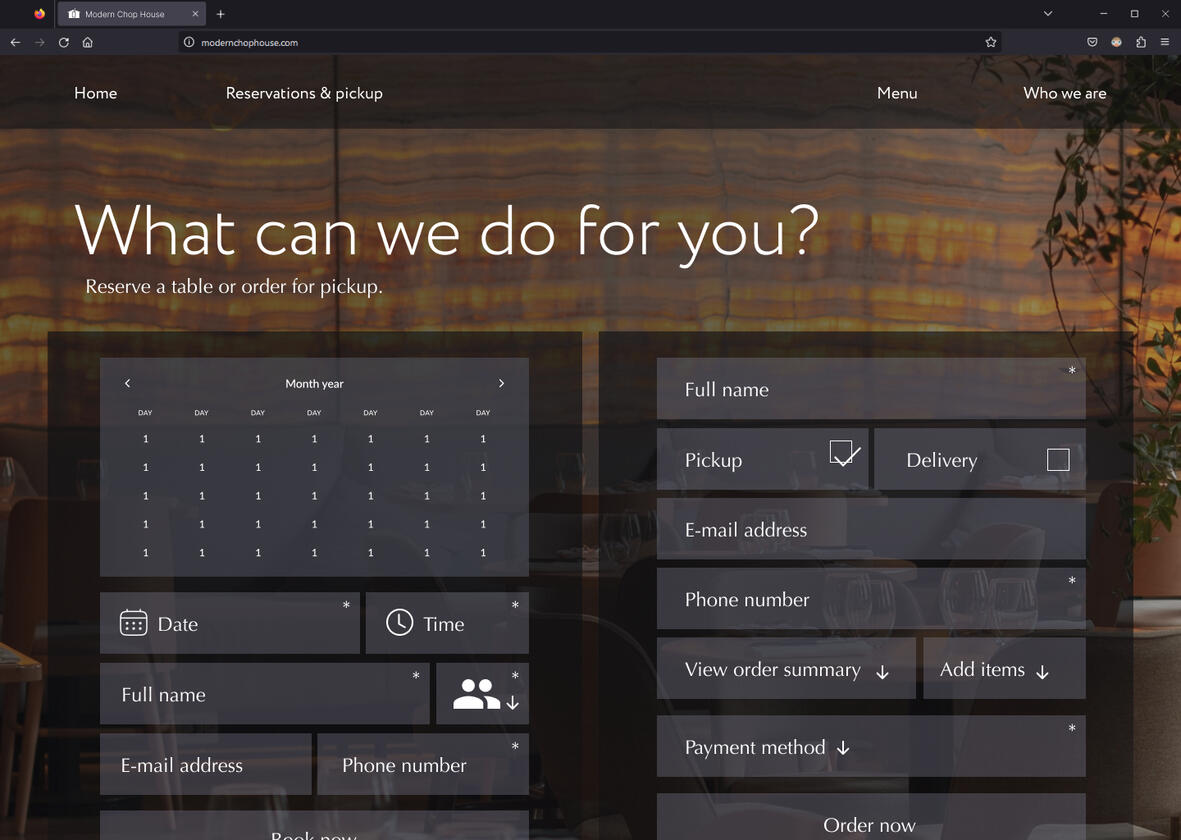Screen dimensions: 1181x840
Task: Uncheck the Pickup checkbox
Action: pos(841,453)
